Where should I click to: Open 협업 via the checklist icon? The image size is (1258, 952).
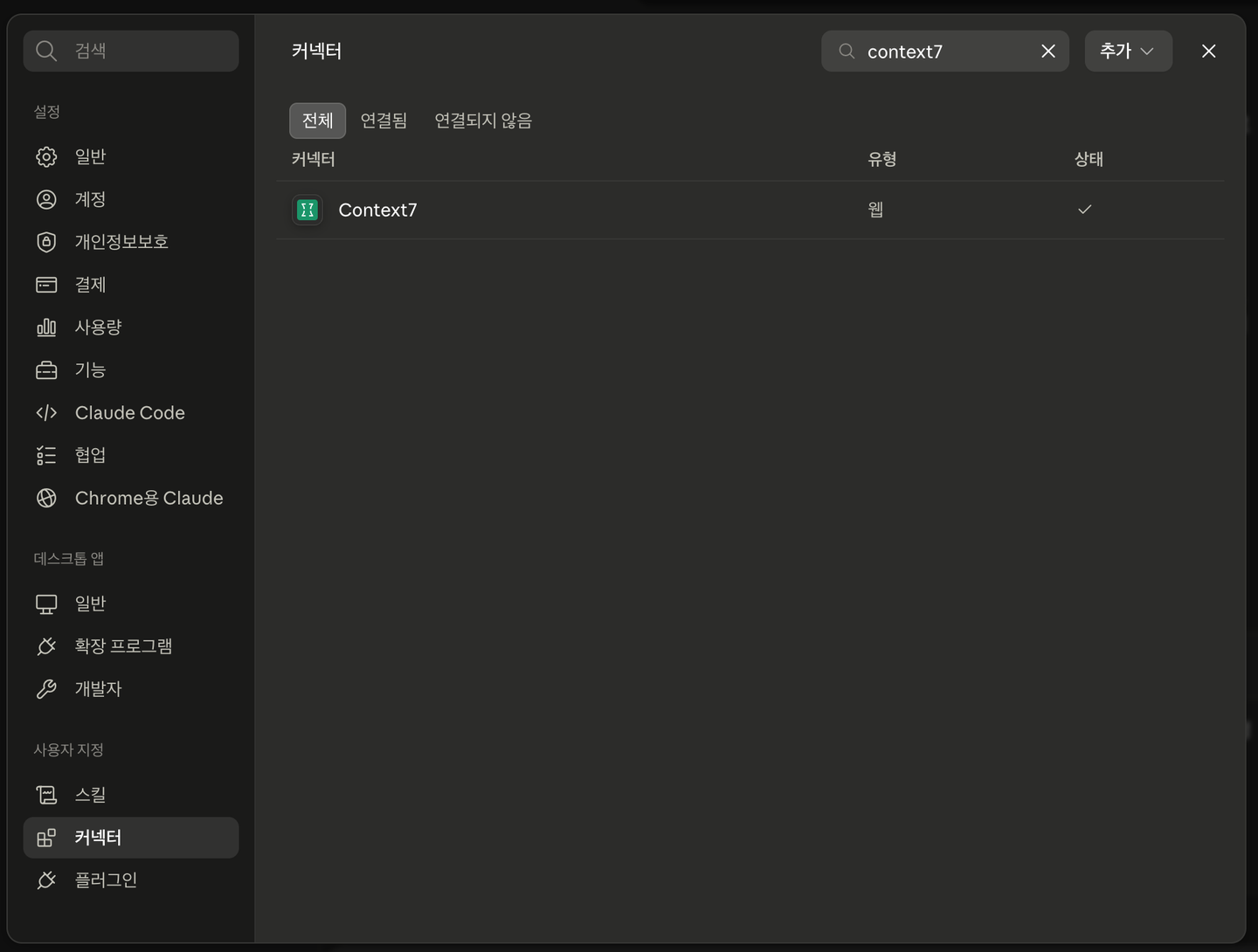click(46, 455)
